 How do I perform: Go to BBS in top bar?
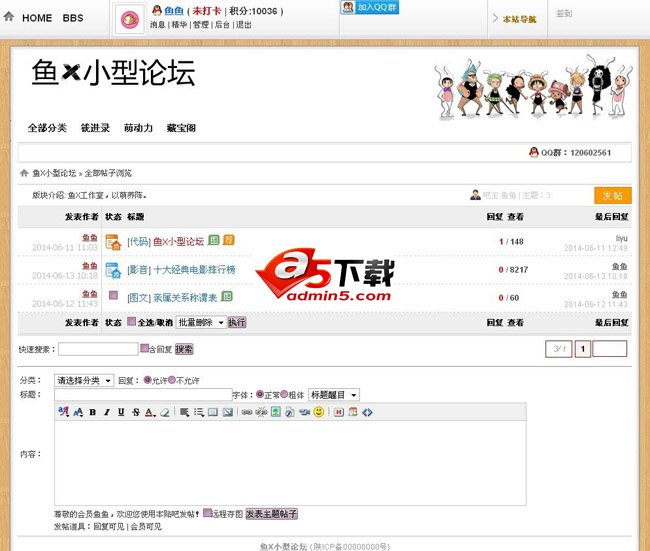(73, 18)
